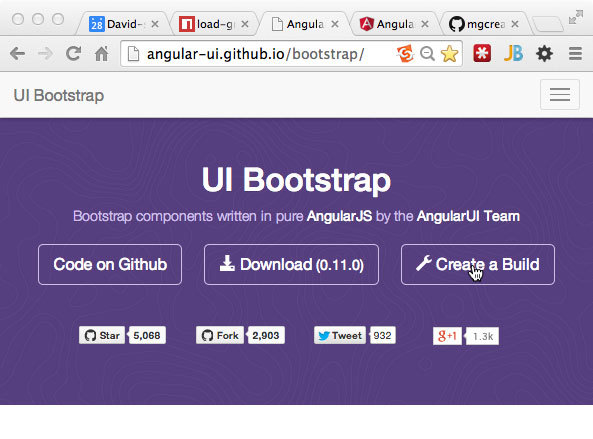Open the JB extension icon
Viewport: 593px width, 439px height.
click(513, 53)
